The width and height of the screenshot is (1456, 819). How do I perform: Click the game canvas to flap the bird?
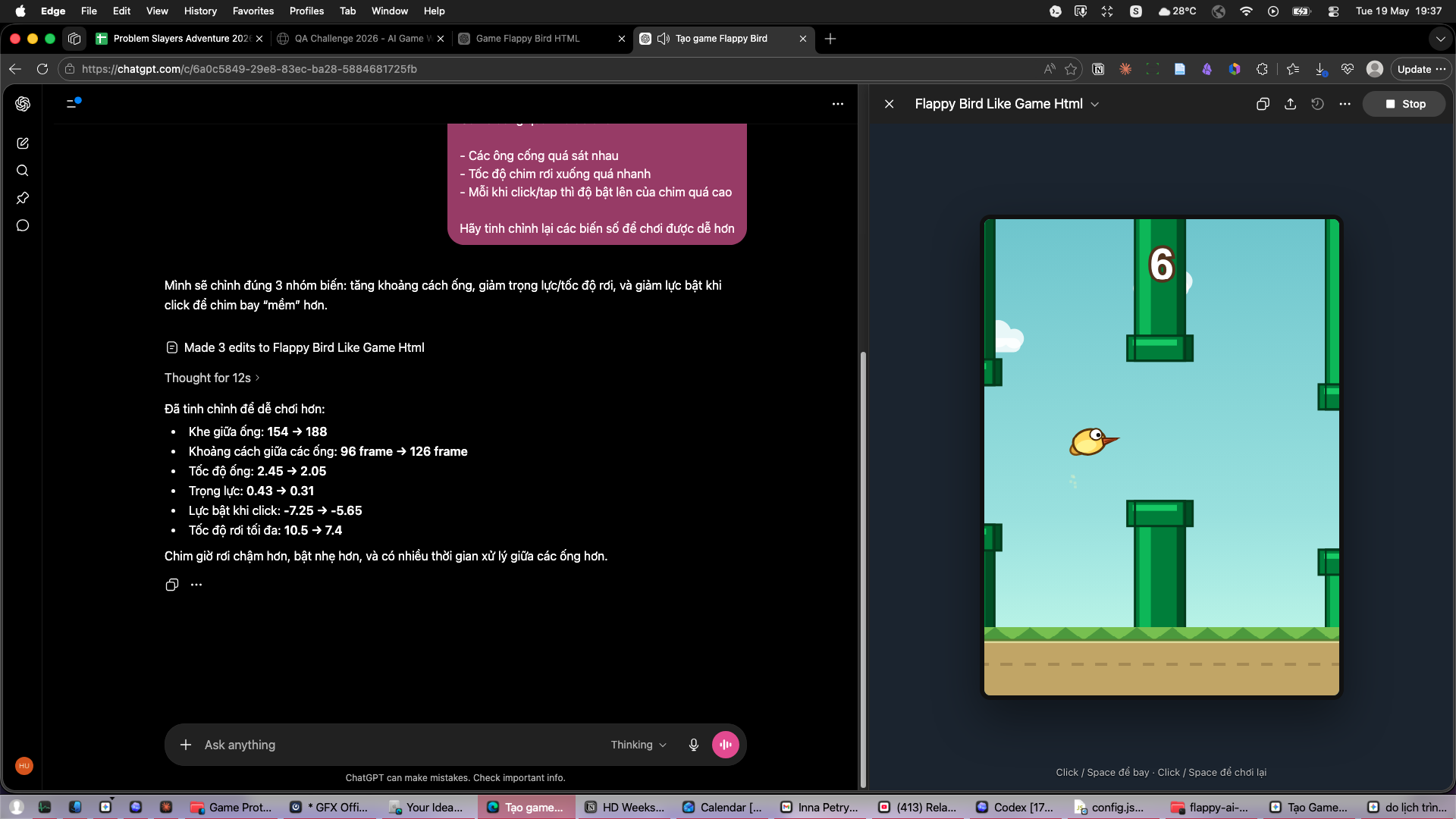click(x=1161, y=457)
